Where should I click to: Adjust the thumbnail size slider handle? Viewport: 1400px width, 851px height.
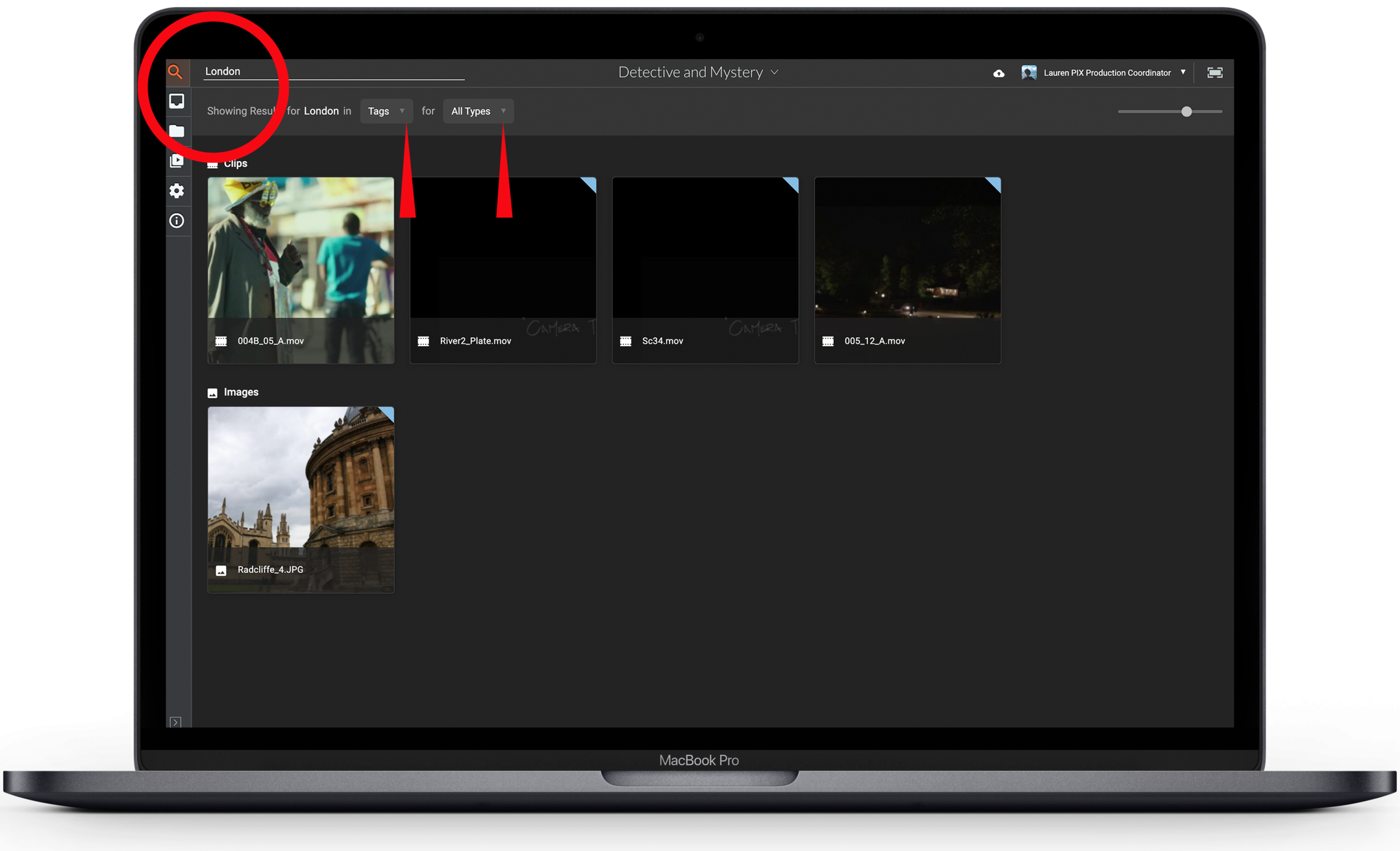coord(1186,112)
